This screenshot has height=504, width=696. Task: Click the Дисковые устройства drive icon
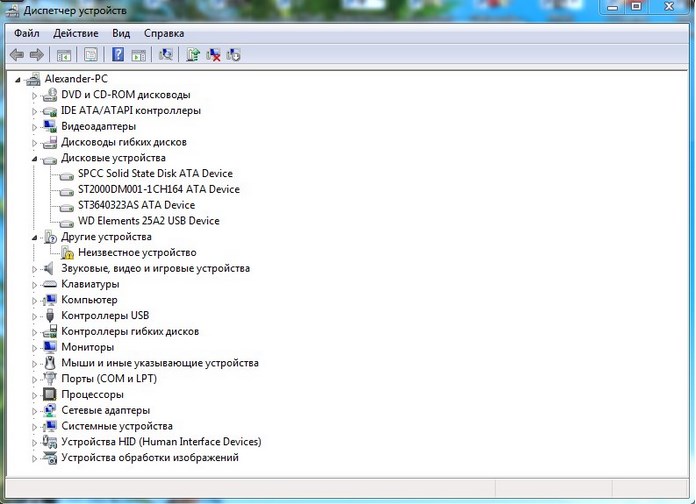(50, 159)
